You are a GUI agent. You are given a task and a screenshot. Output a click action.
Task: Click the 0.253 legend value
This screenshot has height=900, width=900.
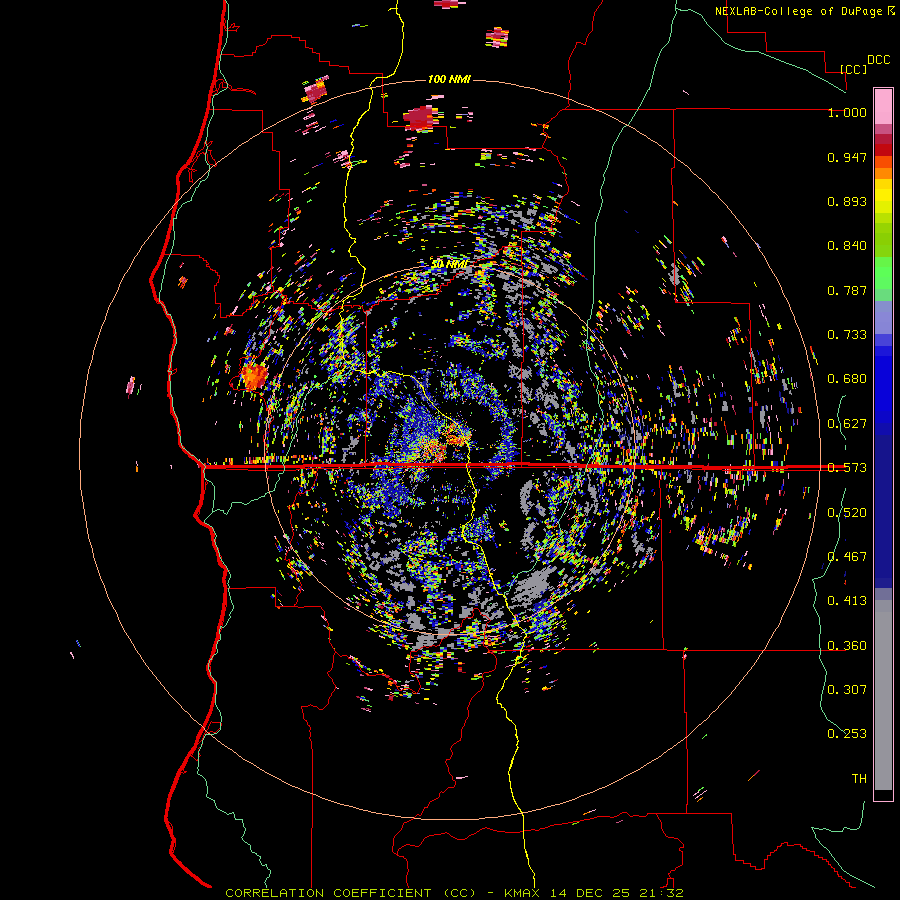coord(847,734)
